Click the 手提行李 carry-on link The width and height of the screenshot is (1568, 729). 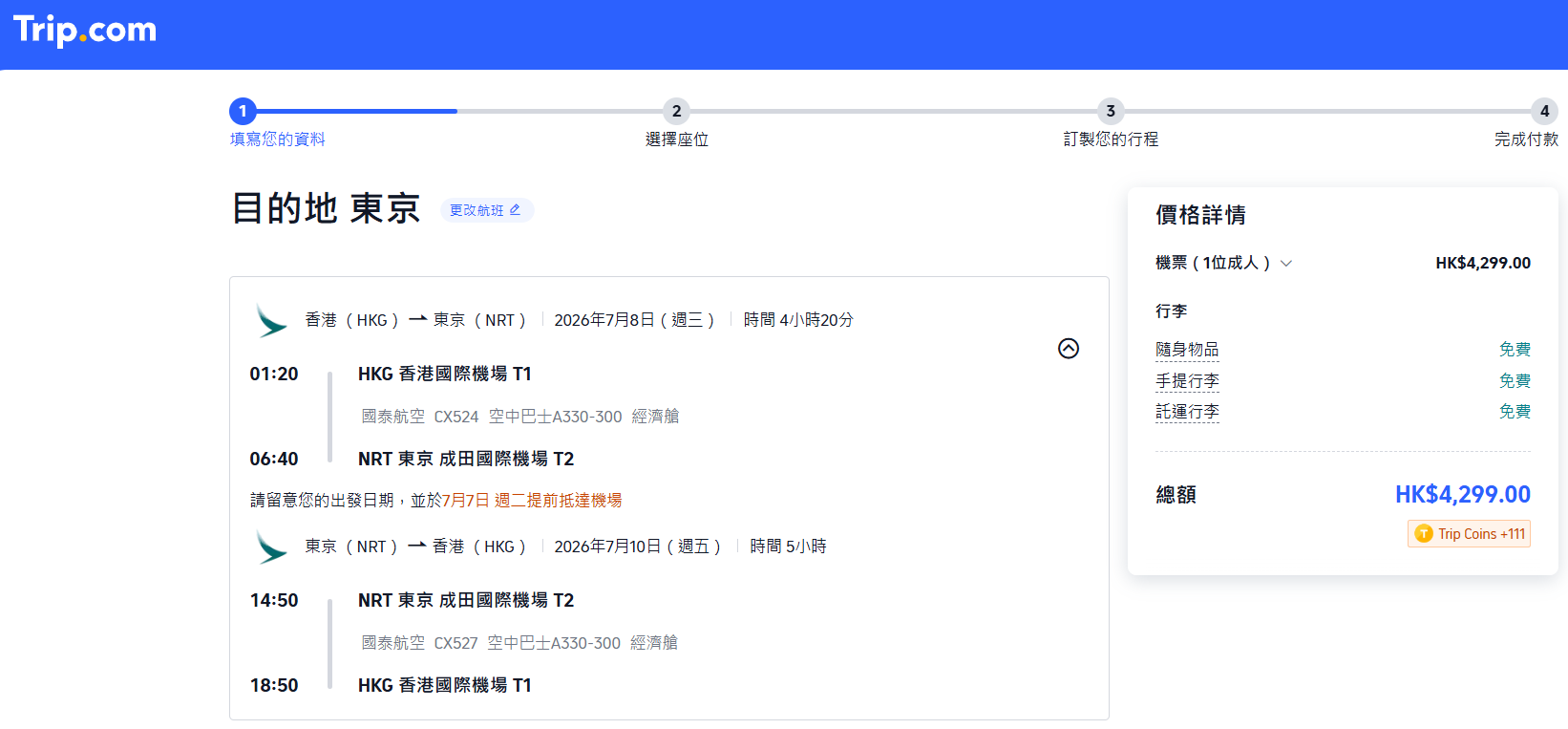[1187, 381]
